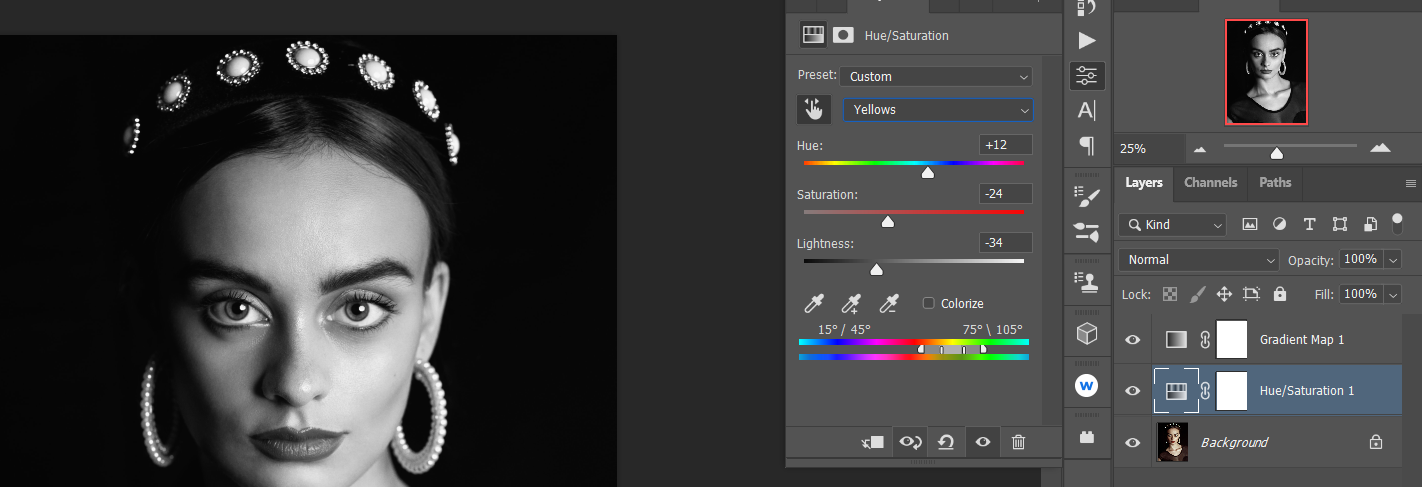This screenshot has width=1422, height=487.
Task: Toggle Hue/Saturation 1 mask link chain
Action: pos(1205,391)
